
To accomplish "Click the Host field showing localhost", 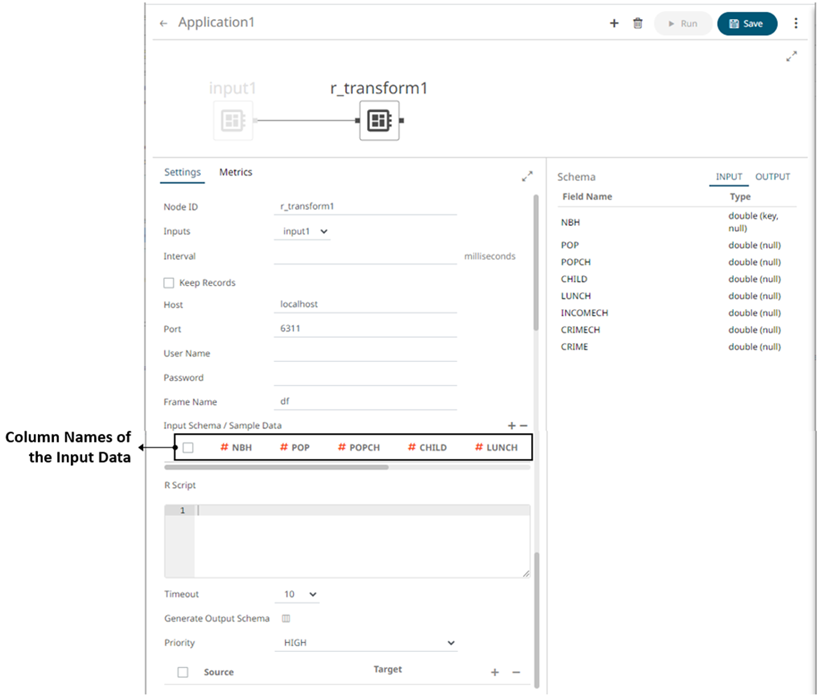I will click(365, 304).
